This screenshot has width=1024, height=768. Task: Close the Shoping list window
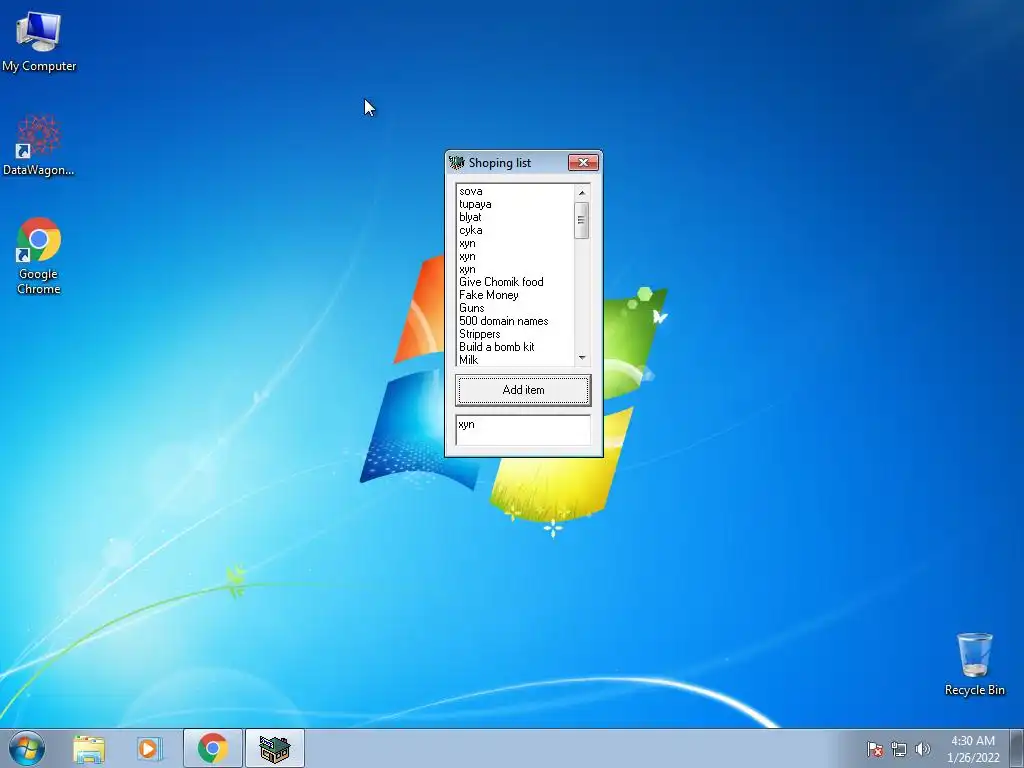click(583, 163)
